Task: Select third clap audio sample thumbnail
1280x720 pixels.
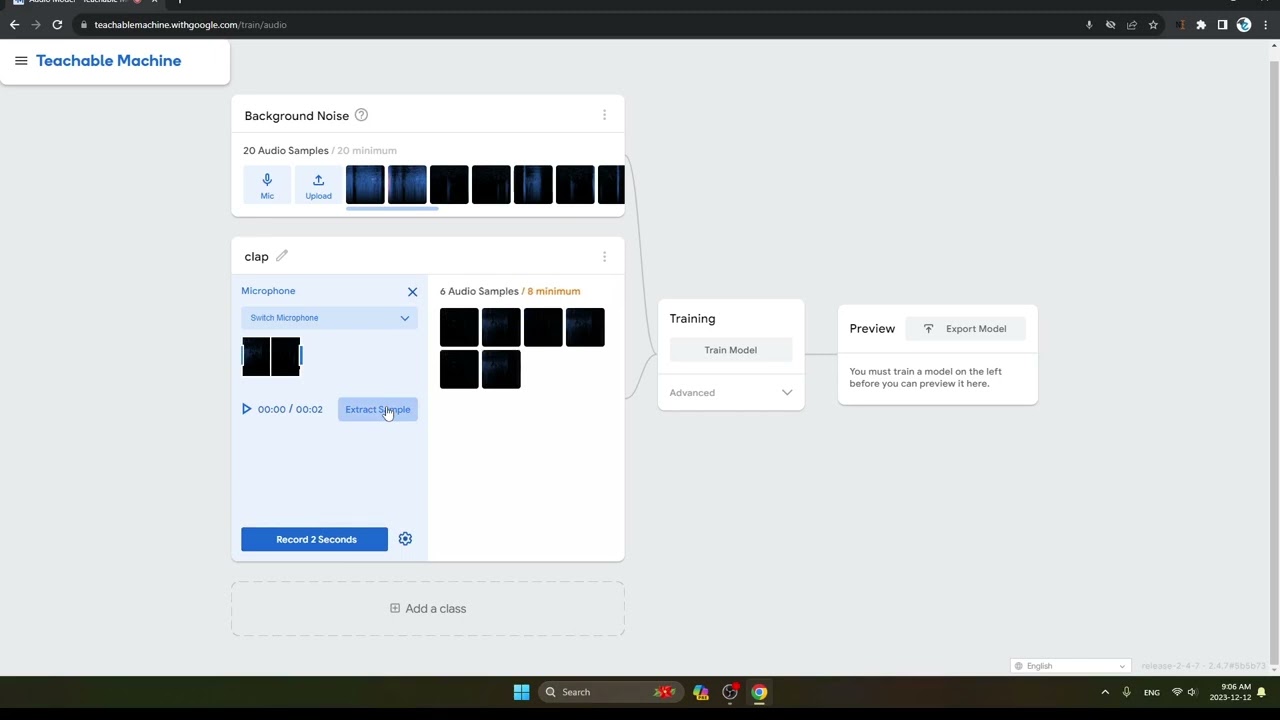Action: [543, 327]
